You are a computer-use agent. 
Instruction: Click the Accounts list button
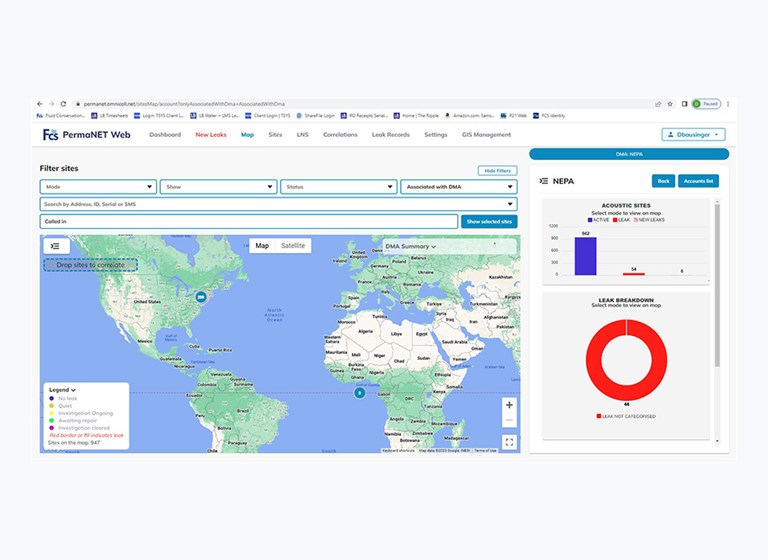point(697,181)
